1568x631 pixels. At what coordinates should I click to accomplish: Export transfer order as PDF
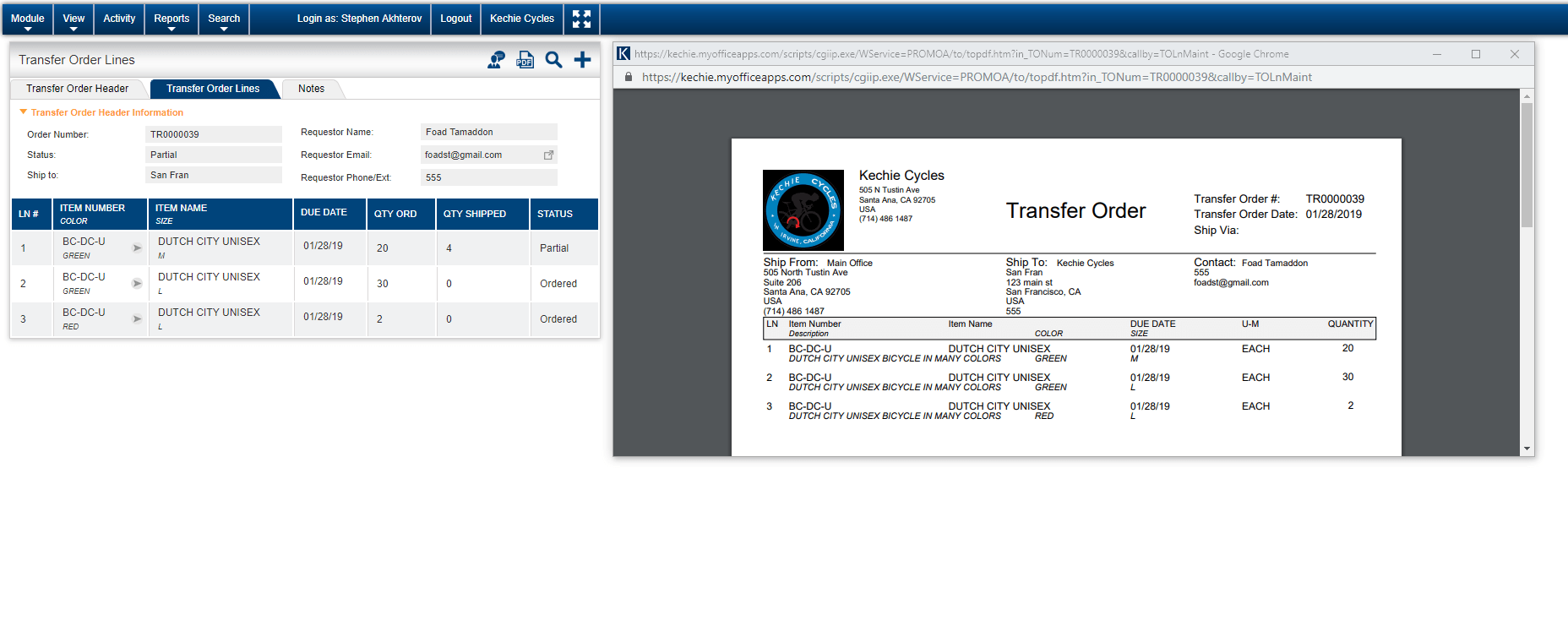(x=525, y=60)
